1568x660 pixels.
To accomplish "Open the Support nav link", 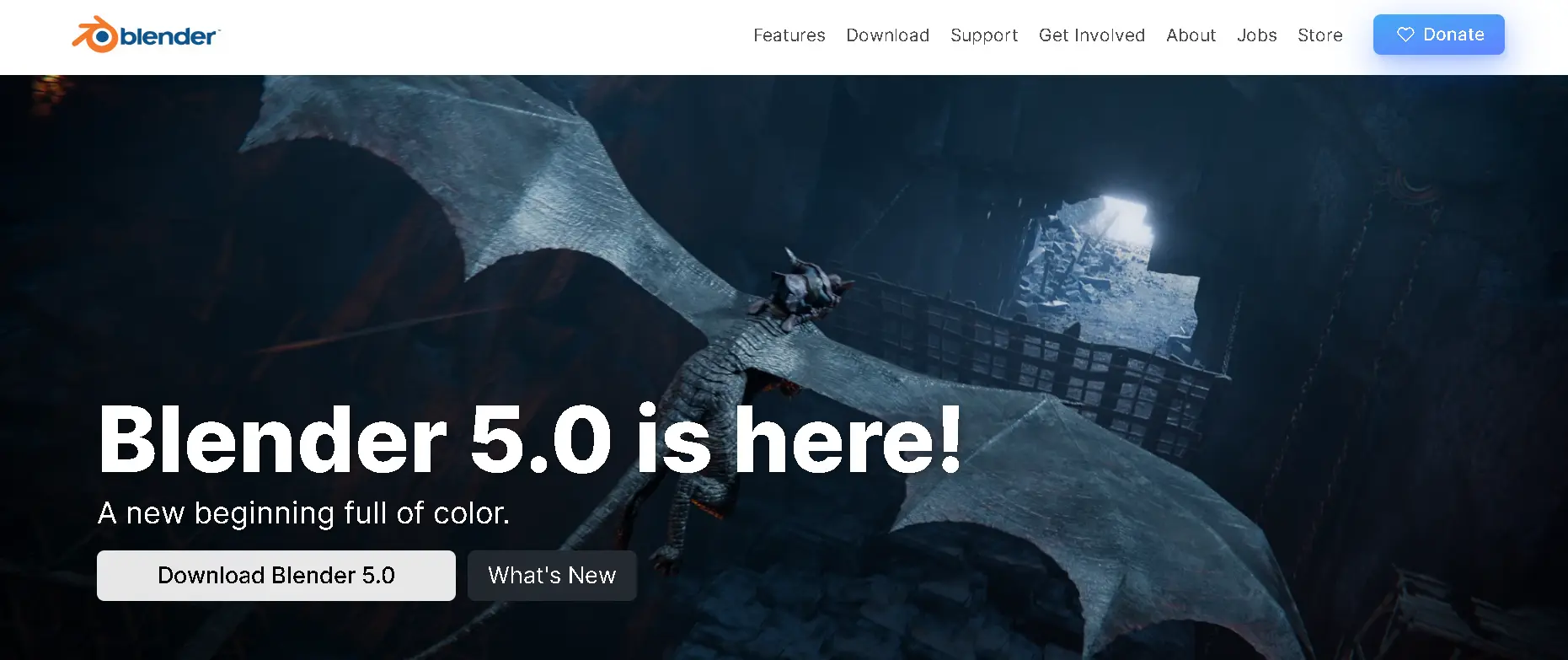I will point(983,35).
